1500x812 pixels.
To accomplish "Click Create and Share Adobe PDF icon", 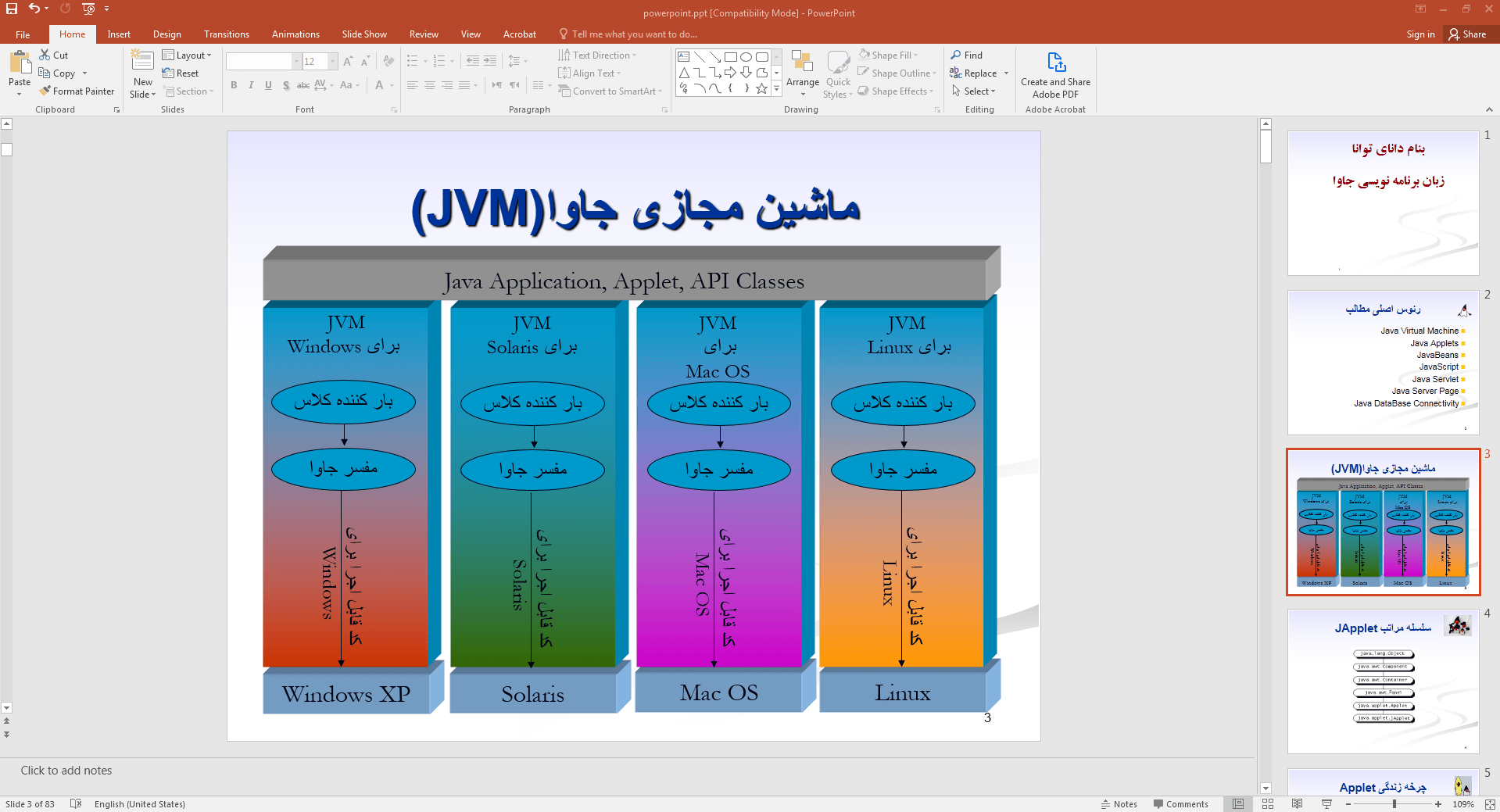I will 1056,62.
